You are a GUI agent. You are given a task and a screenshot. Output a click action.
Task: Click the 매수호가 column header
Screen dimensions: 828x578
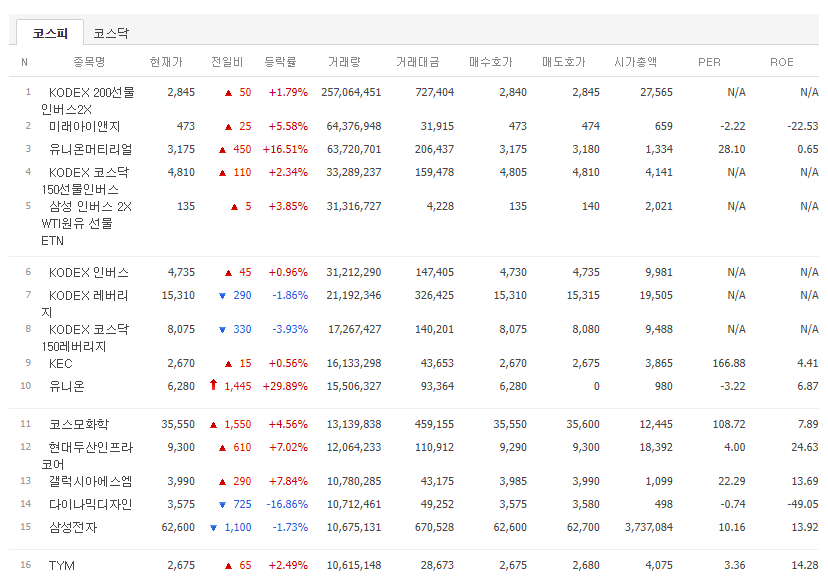point(491,62)
